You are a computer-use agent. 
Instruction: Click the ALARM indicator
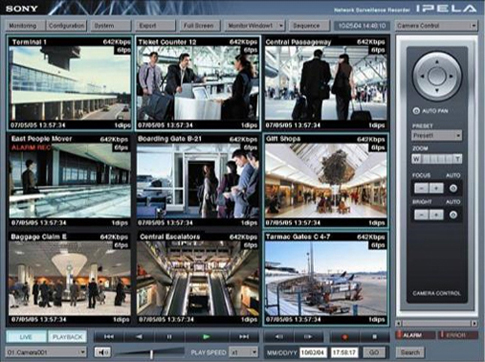(415, 335)
